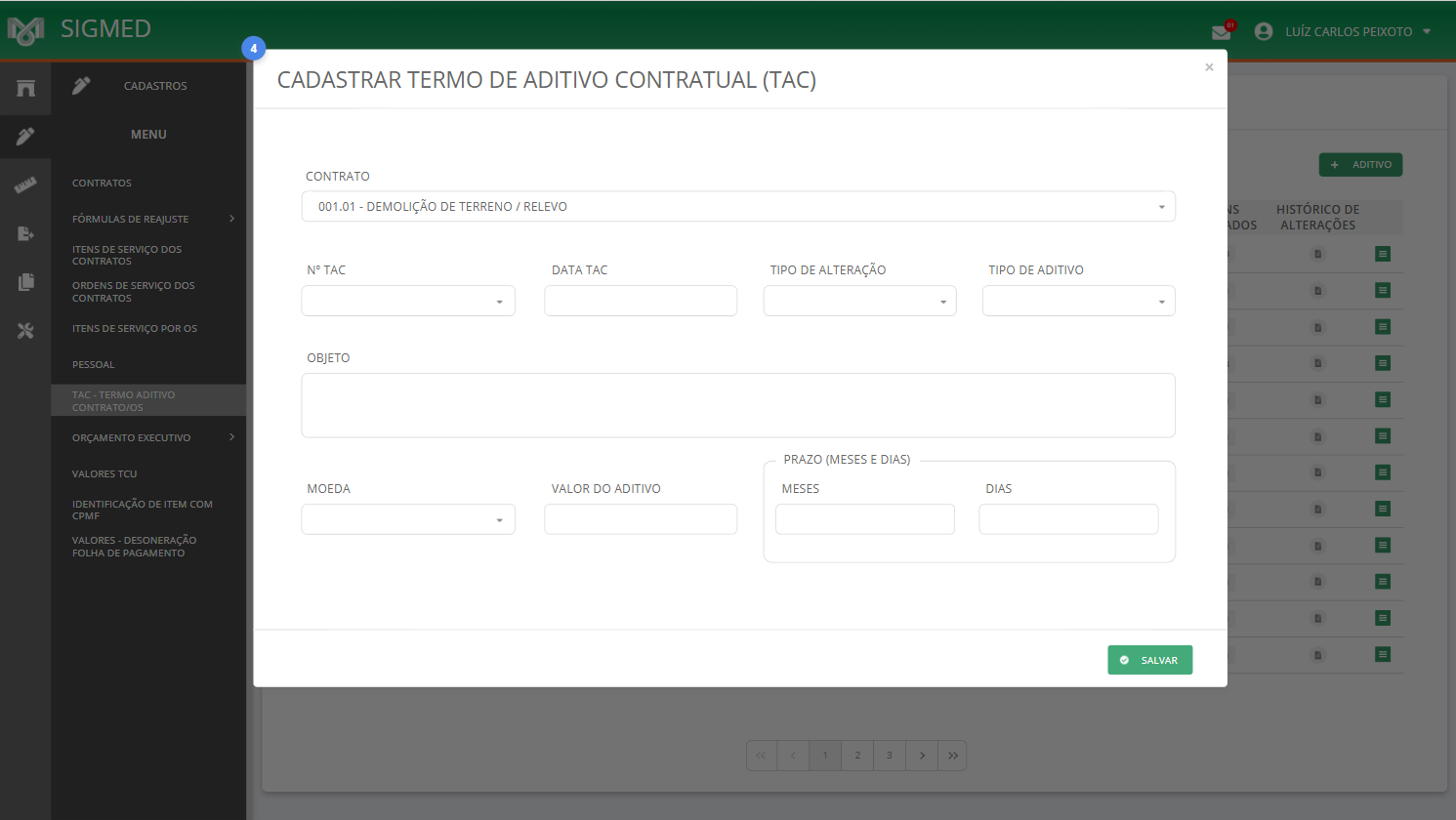1456x820 pixels.
Task: Select page 3 in pagination
Action: pyautogui.click(x=890, y=756)
